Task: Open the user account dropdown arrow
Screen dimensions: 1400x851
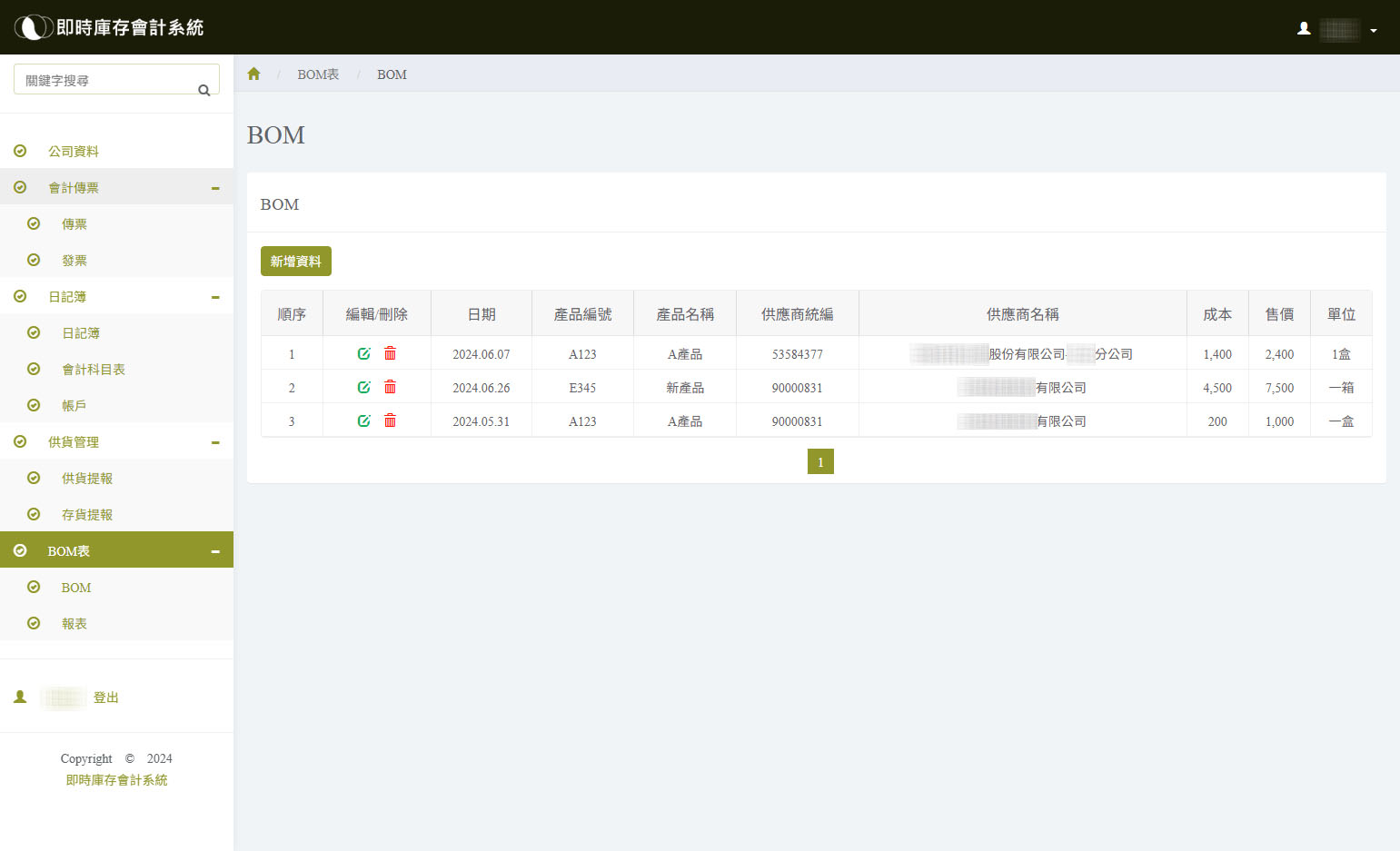Action: 1374,30
